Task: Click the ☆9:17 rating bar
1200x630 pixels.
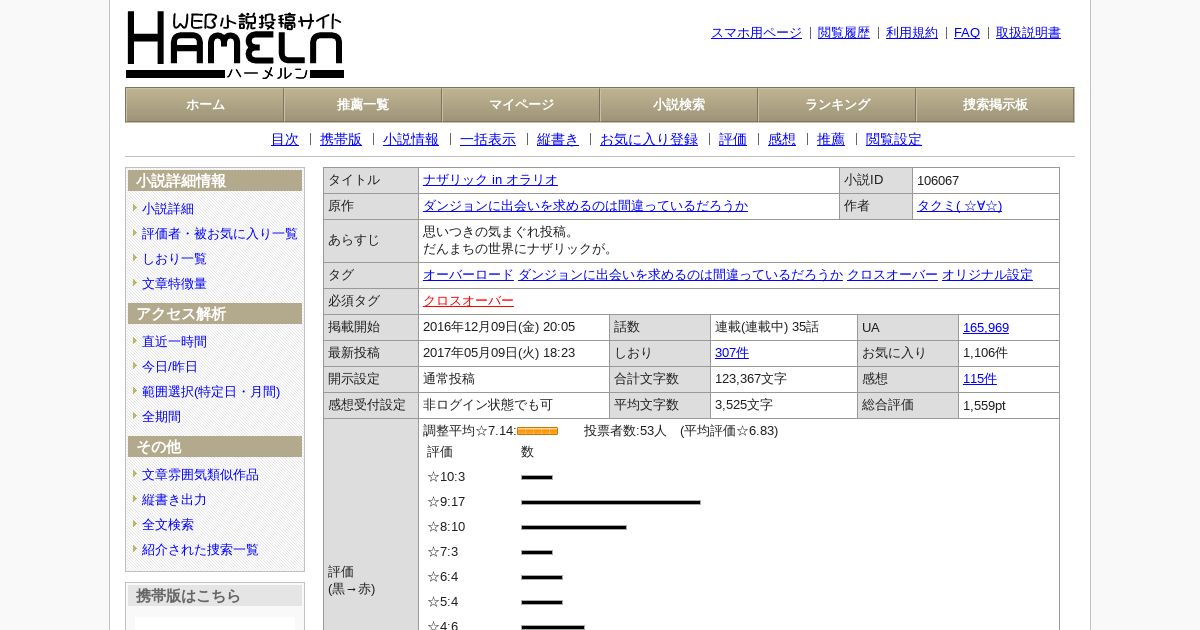Action: point(611,502)
